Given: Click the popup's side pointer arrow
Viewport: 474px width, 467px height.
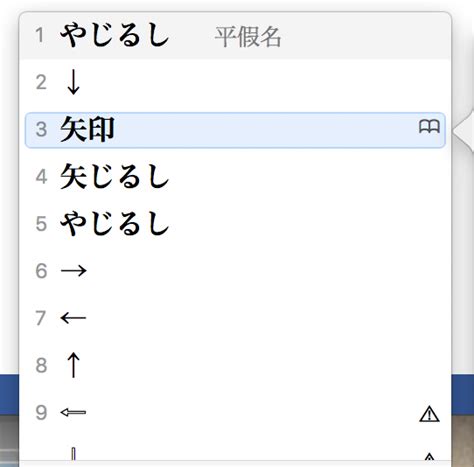Looking at the screenshot, I should click(464, 131).
